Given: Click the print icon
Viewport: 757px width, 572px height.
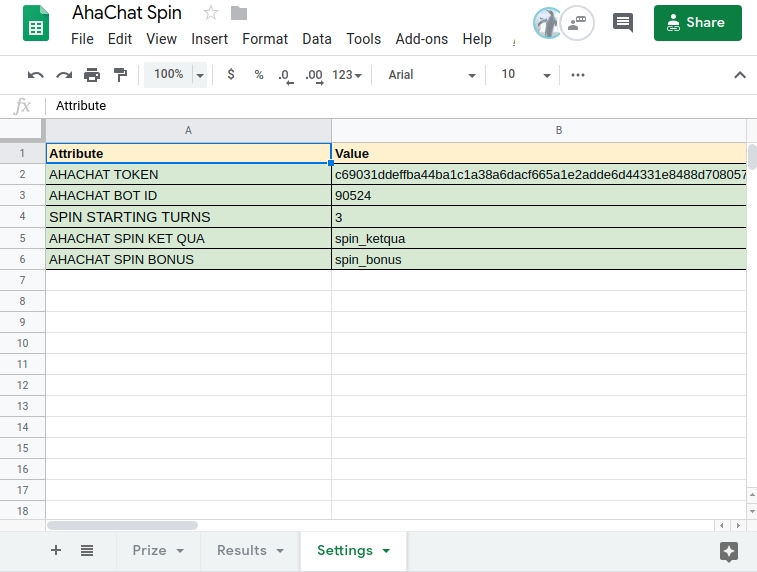Looking at the screenshot, I should (92, 75).
